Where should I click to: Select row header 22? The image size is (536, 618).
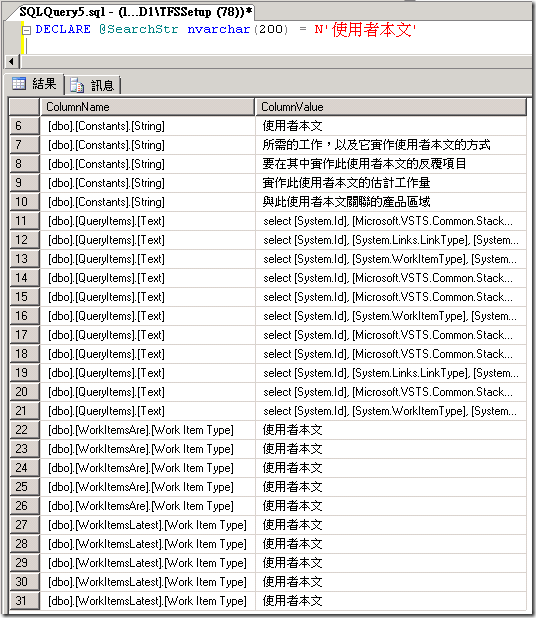point(24,430)
